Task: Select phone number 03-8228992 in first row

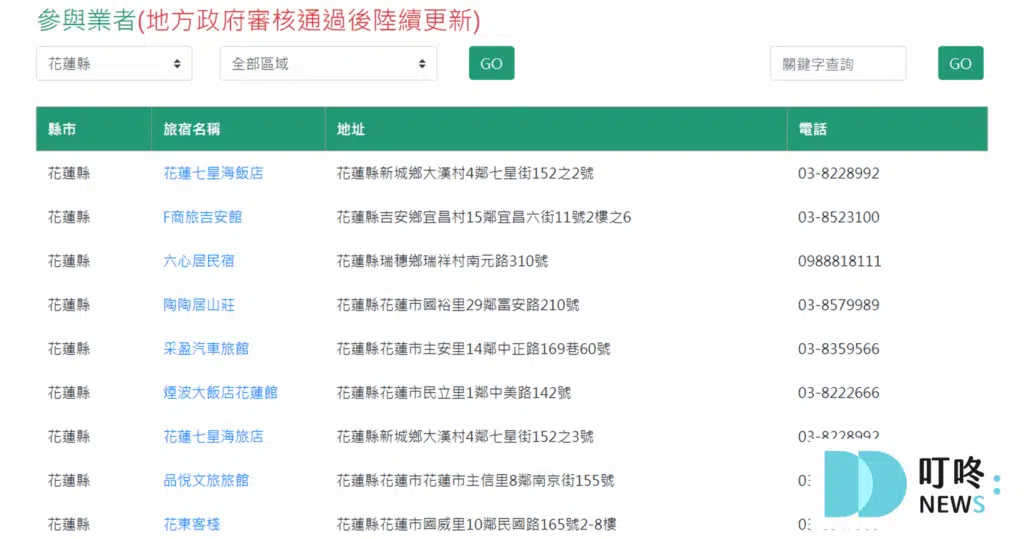Action: [x=839, y=173]
